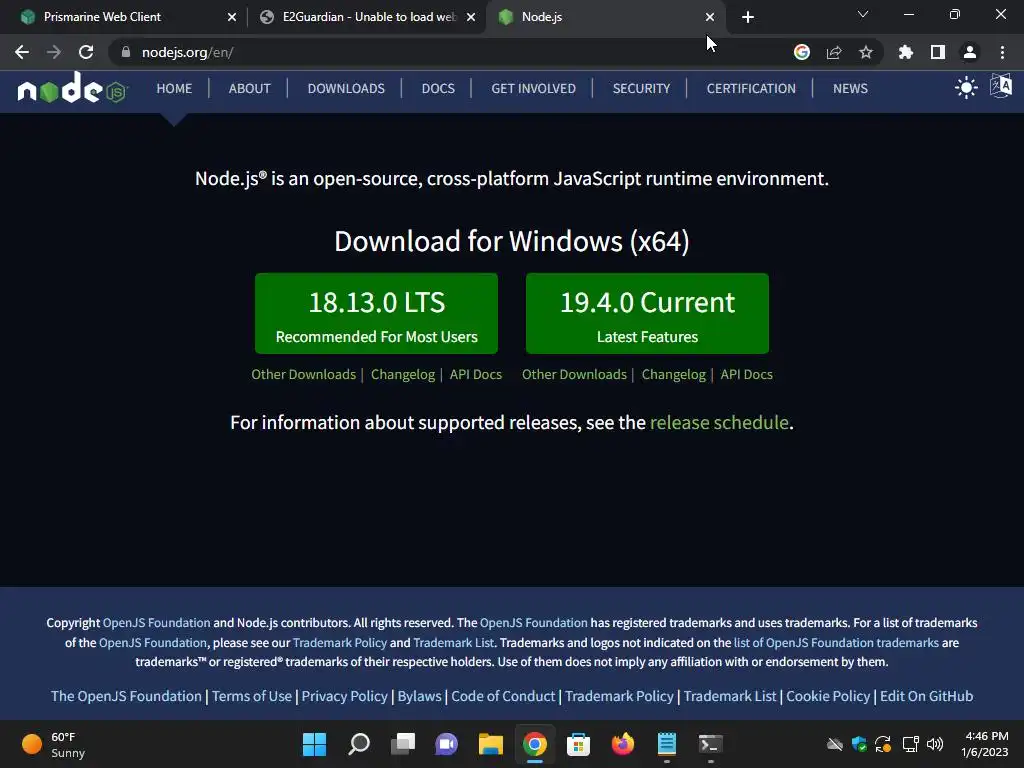Viewport: 1024px width, 768px height.
Task: Open the Terms of Use footer link
Action: click(x=251, y=696)
